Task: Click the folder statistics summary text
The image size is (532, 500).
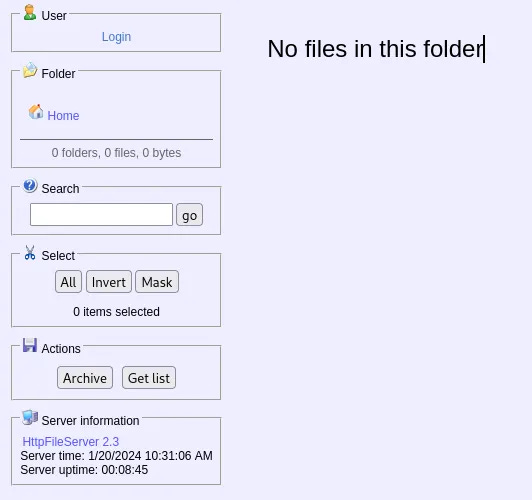Action: tap(116, 153)
